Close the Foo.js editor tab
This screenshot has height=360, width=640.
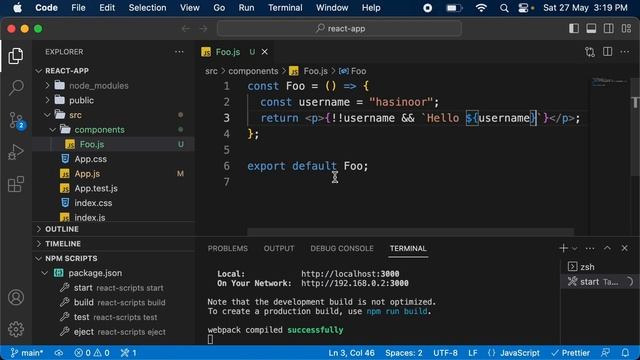(264, 52)
